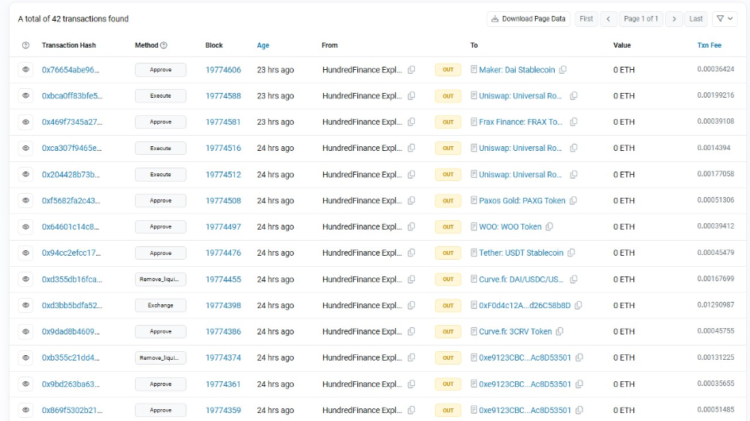
Task: Click txn fee value 0.00199216
Action: tap(716, 95)
